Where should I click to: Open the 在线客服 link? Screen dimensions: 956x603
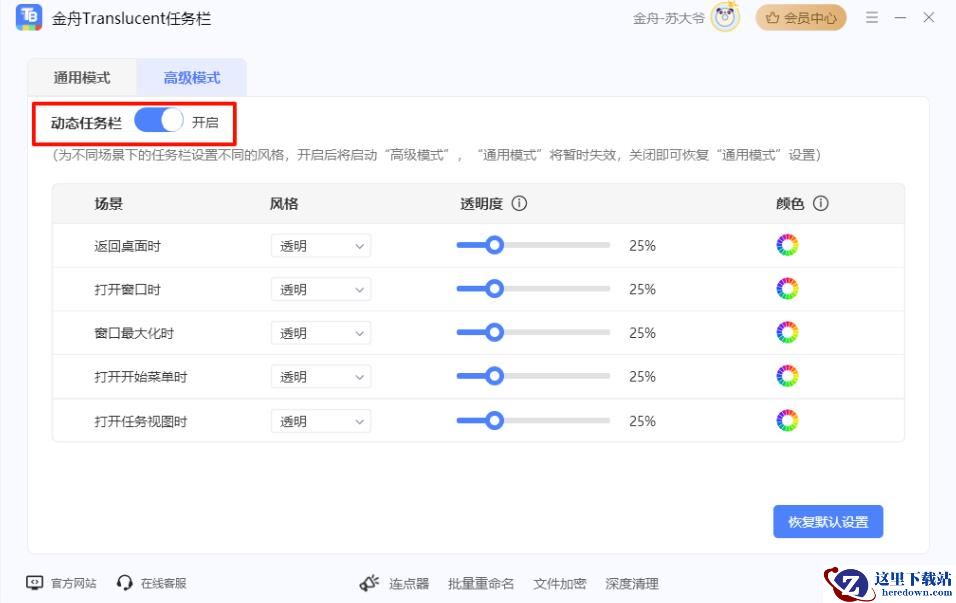[163, 583]
